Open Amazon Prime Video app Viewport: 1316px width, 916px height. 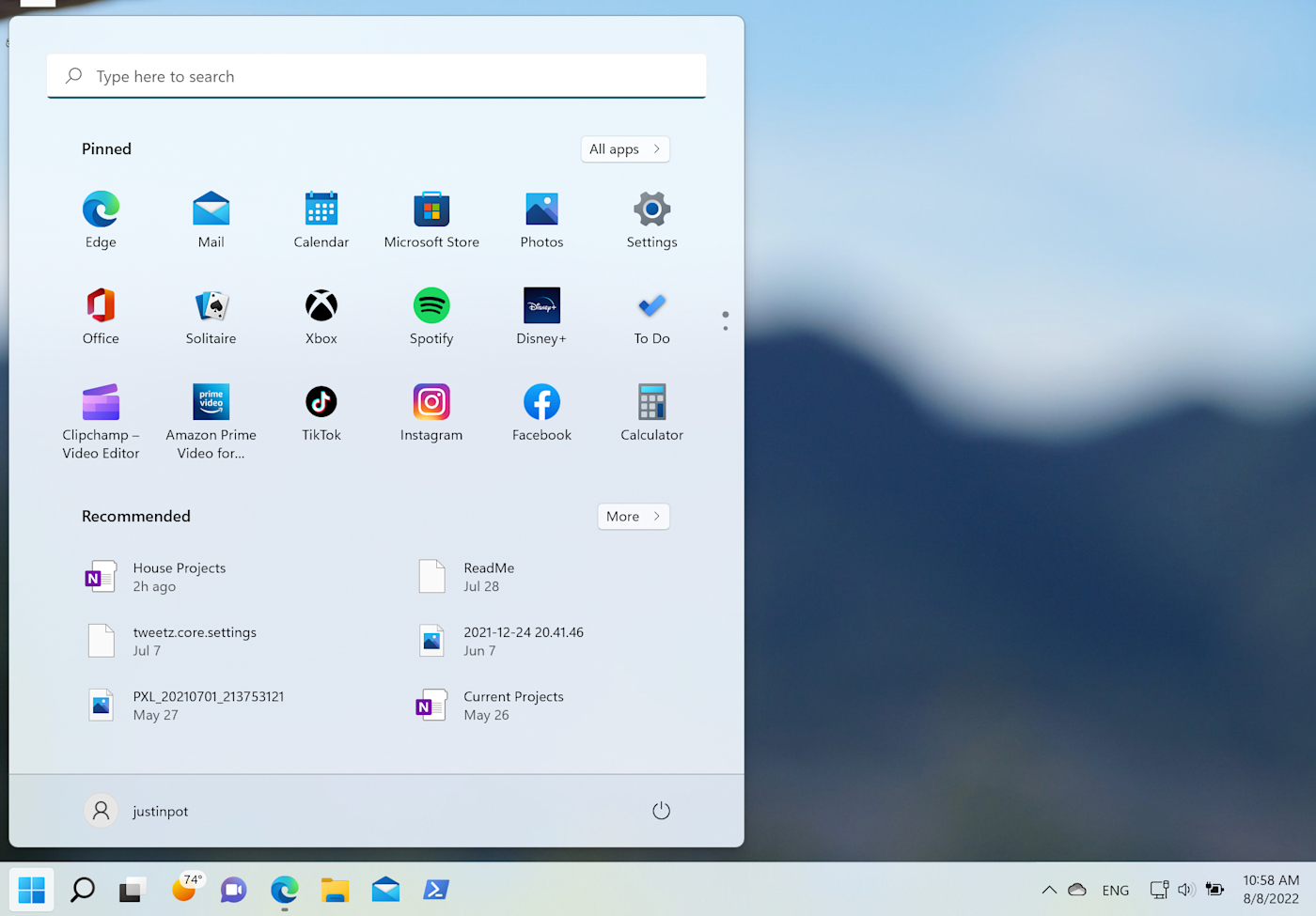[x=211, y=422]
